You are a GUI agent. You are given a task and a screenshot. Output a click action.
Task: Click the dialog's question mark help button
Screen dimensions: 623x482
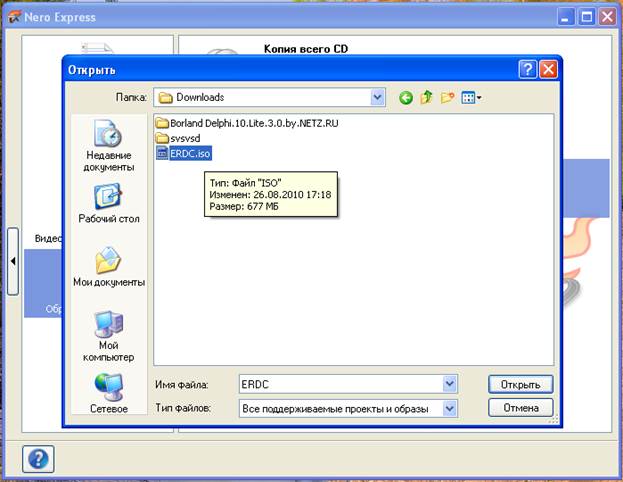pos(528,70)
